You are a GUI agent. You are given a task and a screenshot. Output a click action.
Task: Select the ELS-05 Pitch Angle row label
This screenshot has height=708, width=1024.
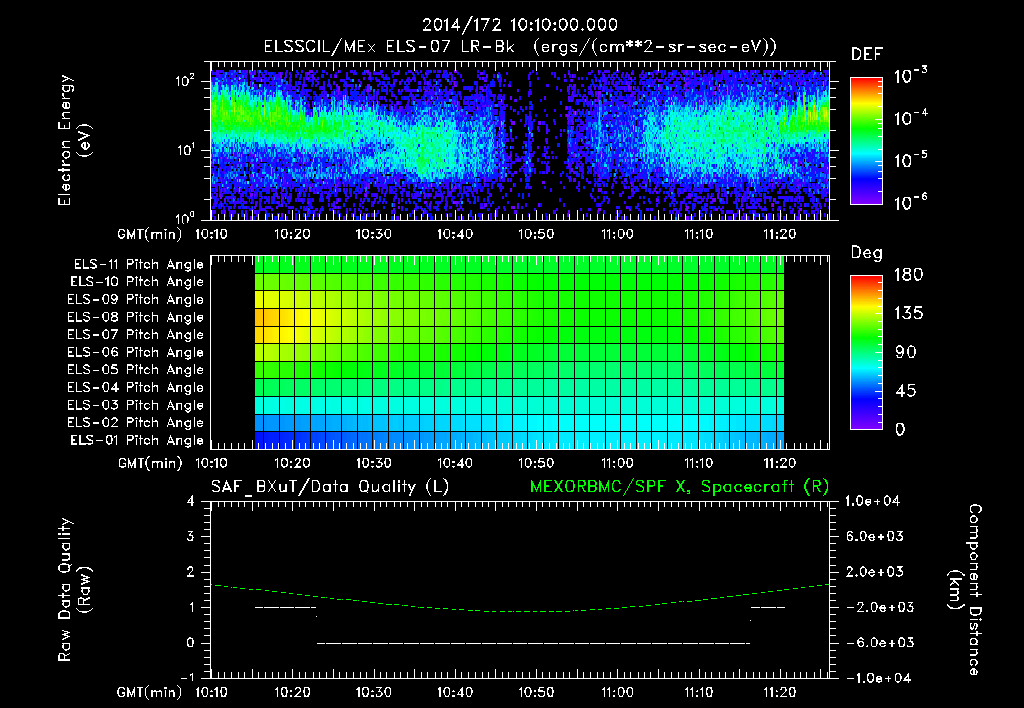[x=135, y=370]
